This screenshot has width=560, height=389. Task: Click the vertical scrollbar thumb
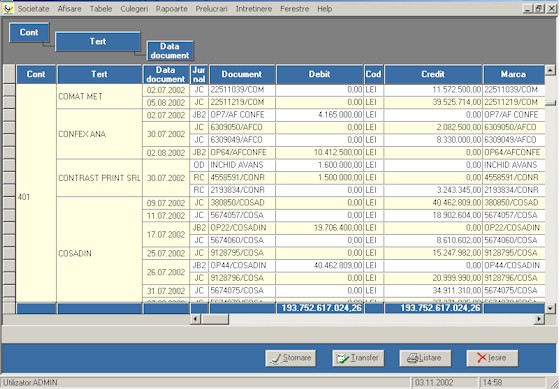550,103
